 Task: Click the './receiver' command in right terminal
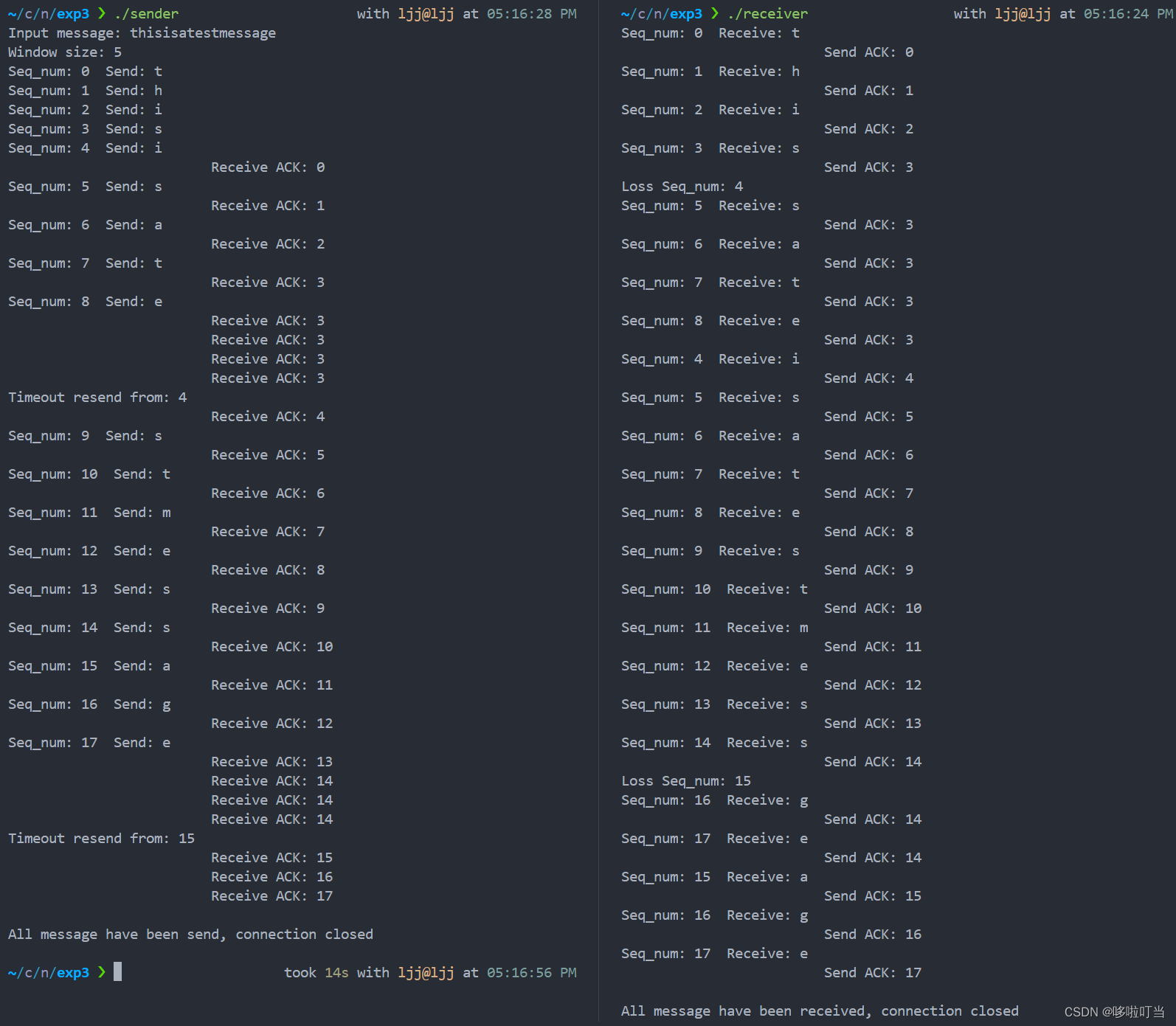click(x=767, y=14)
